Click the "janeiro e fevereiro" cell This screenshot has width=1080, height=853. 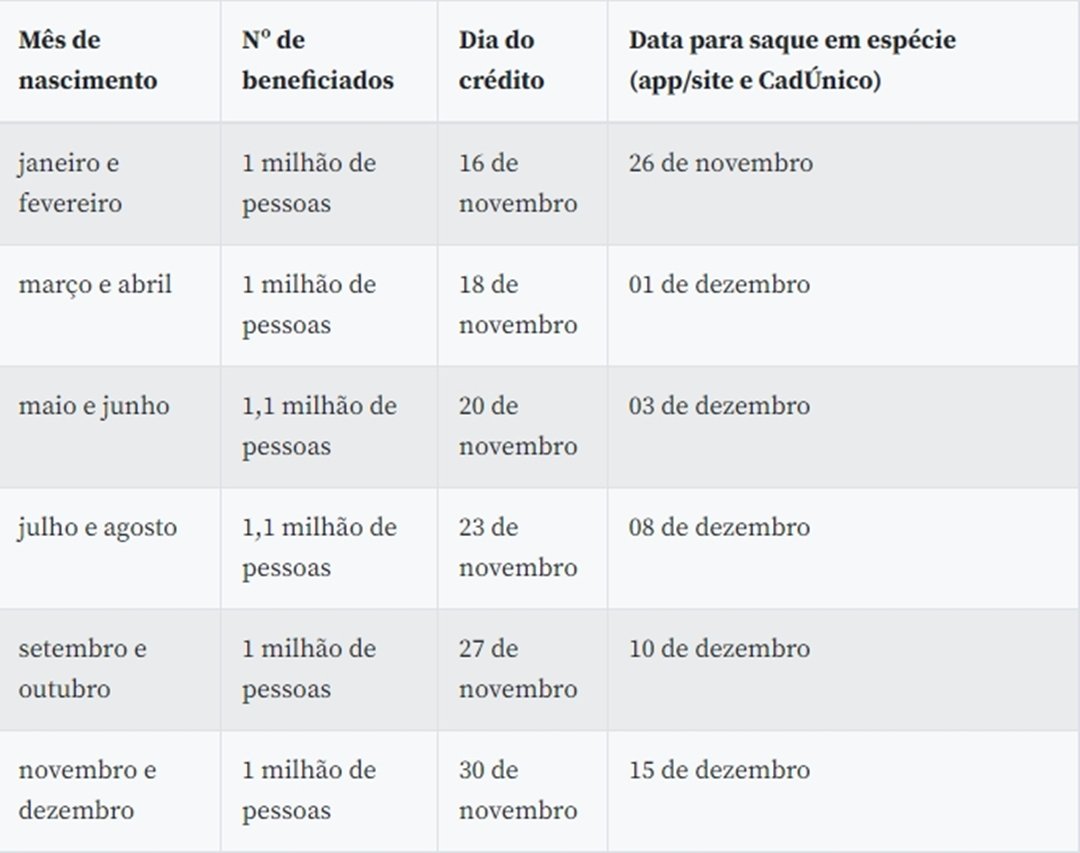point(70,183)
